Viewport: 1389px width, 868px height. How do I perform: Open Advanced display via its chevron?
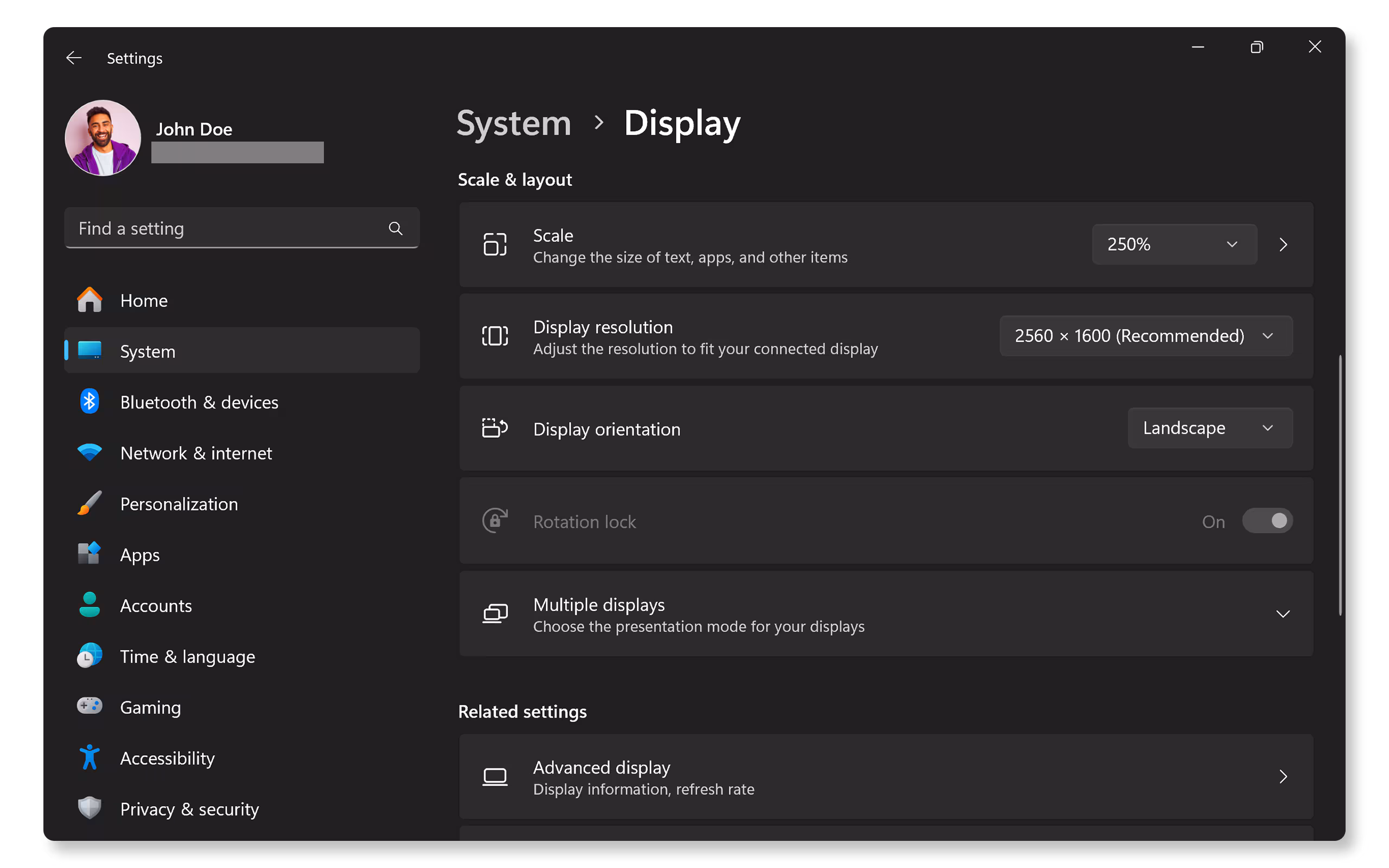click(1283, 777)
